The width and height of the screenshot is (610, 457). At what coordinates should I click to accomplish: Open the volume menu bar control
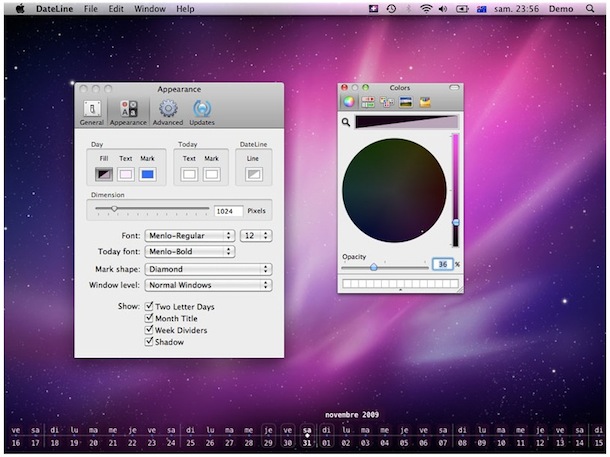pyautogui.click(x=443, y=9)
